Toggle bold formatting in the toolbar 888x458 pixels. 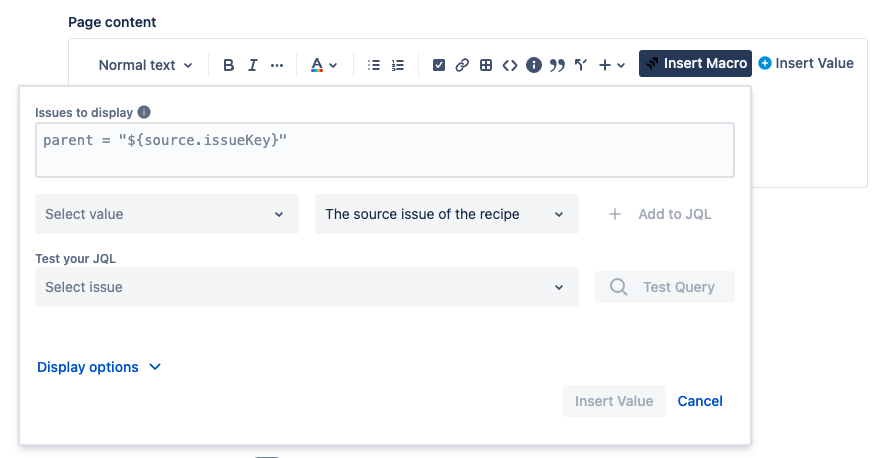[x=229, y=65]
